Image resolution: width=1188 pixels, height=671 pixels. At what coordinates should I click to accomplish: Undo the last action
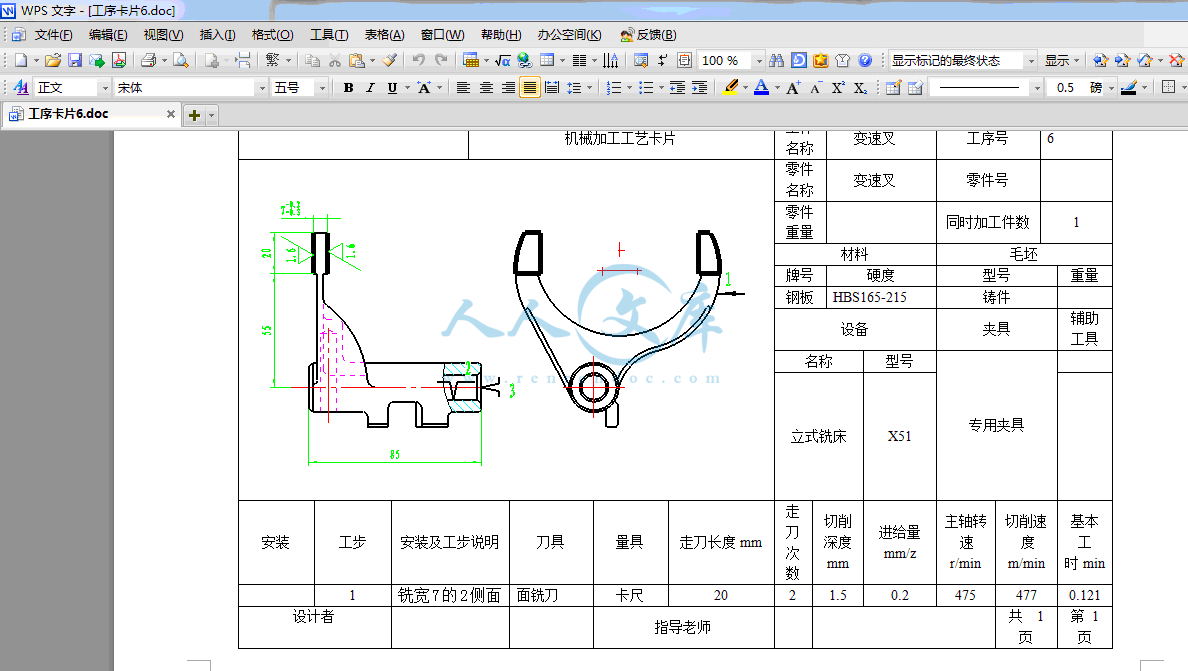[418, 61]
